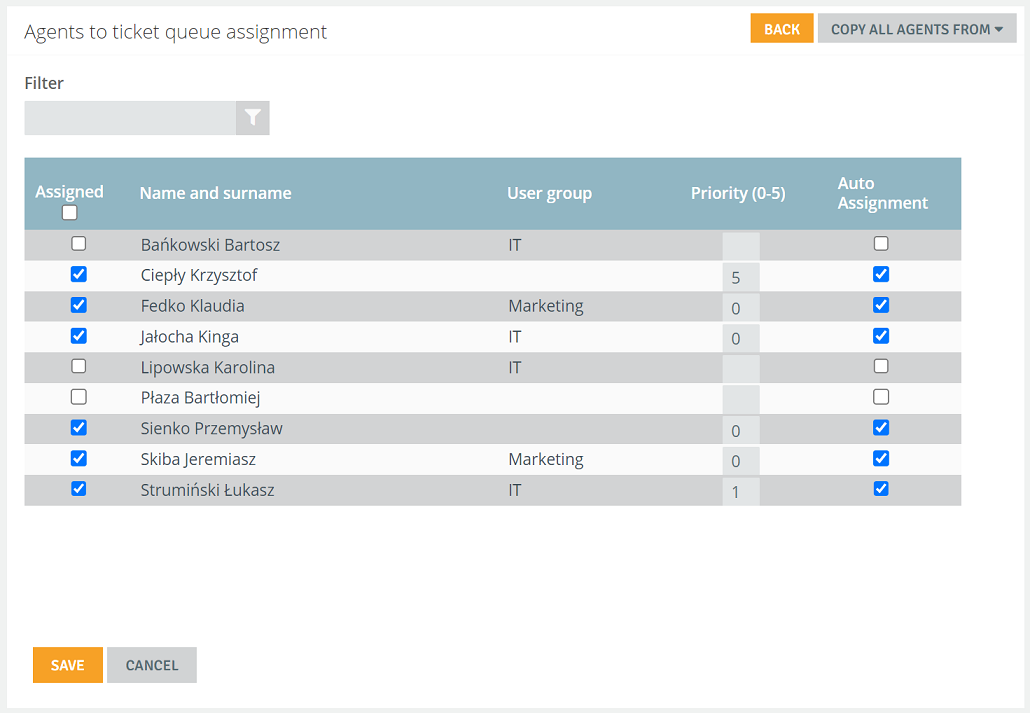Click the Priority (0-5) column header
The width and height of the screenshot is (1030, 713).
coord(738,193)
